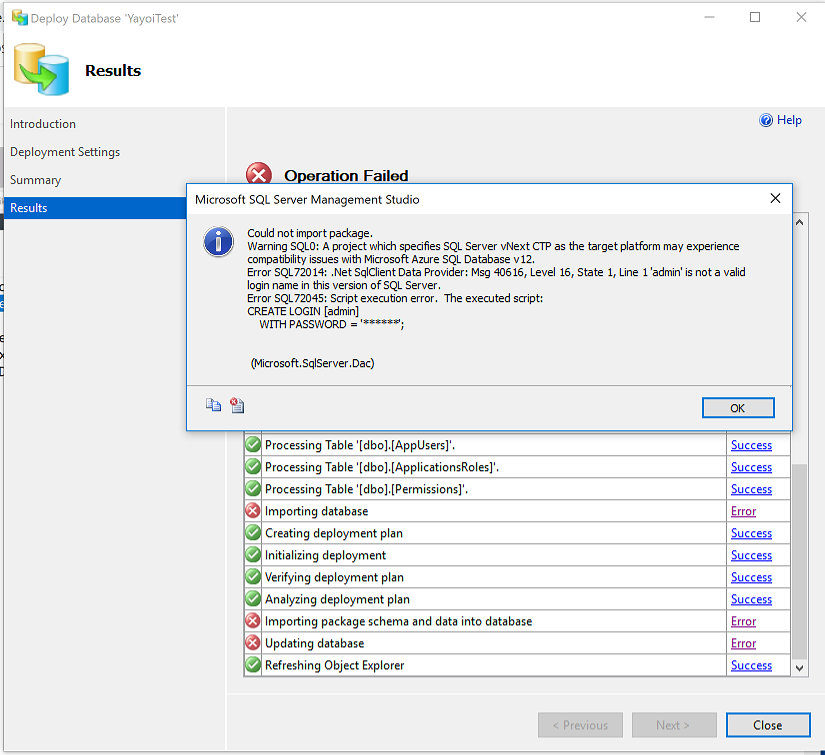Select row 'Initializing deployment'
825x755 pixels.
tap(517, 555)
